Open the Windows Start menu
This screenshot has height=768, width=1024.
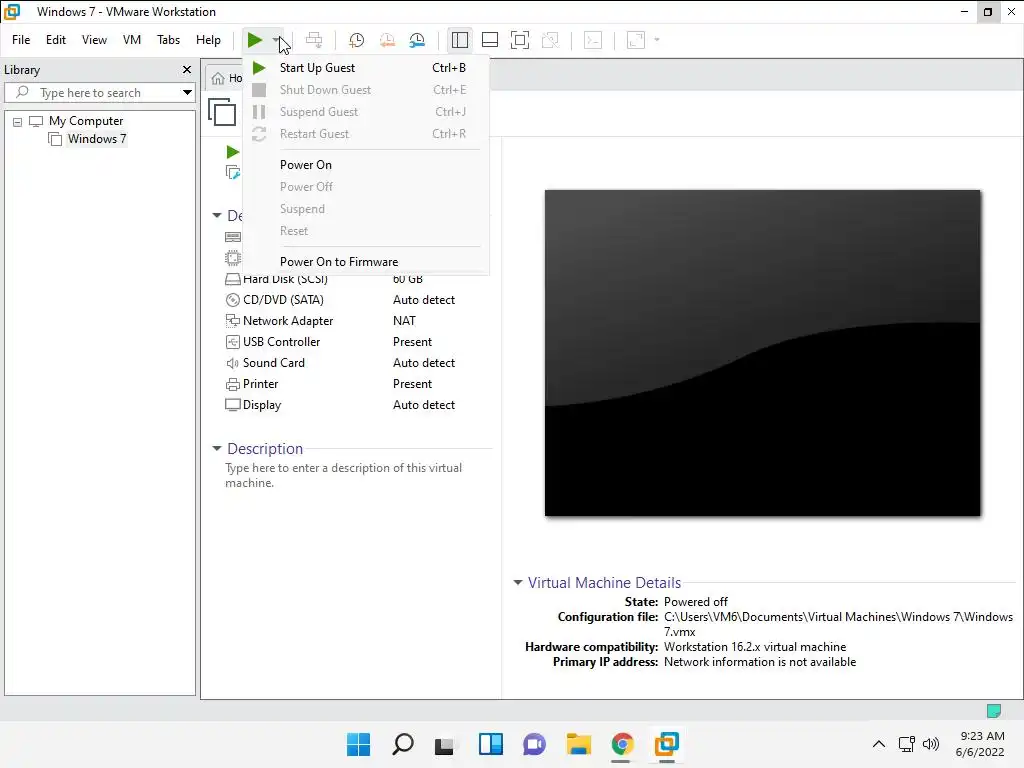(359, 744)
